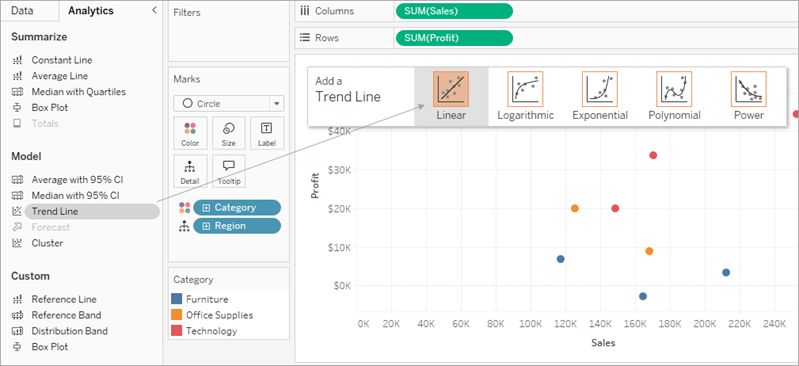
Task: Open the Color marks card
Action: (190, 134)
